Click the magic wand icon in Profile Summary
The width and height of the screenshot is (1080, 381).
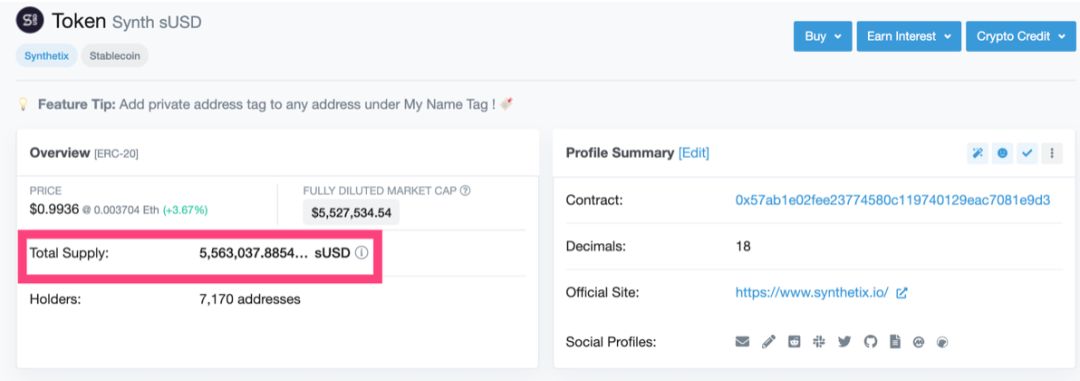[977, 154]
